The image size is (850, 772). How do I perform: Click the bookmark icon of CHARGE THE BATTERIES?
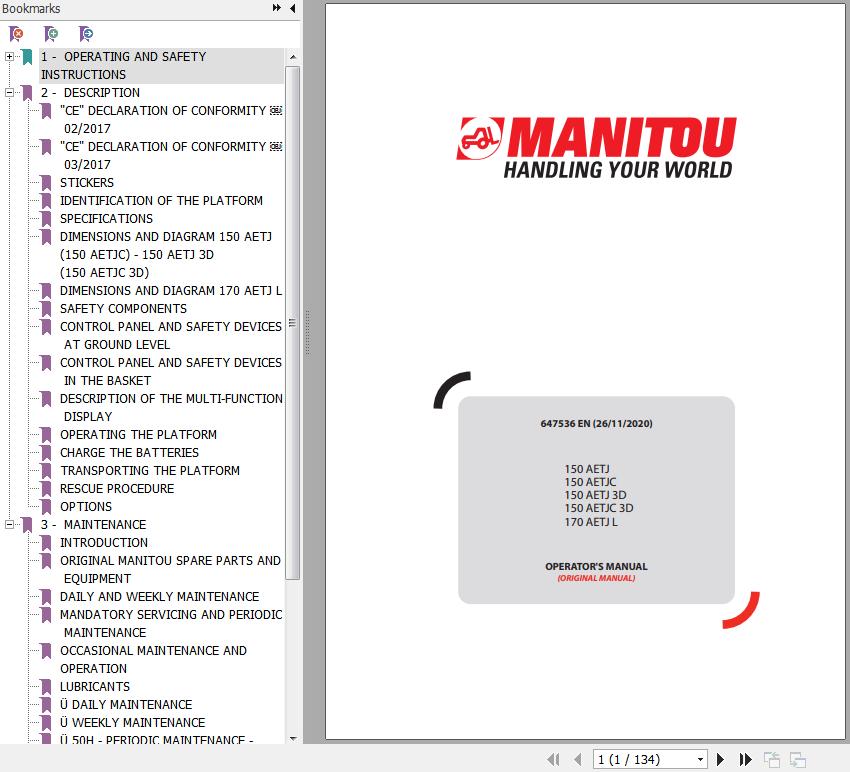46,453
